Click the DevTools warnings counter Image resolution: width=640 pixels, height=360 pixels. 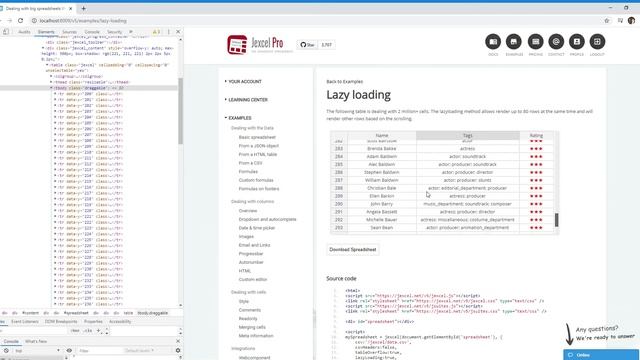pos(156,32)
